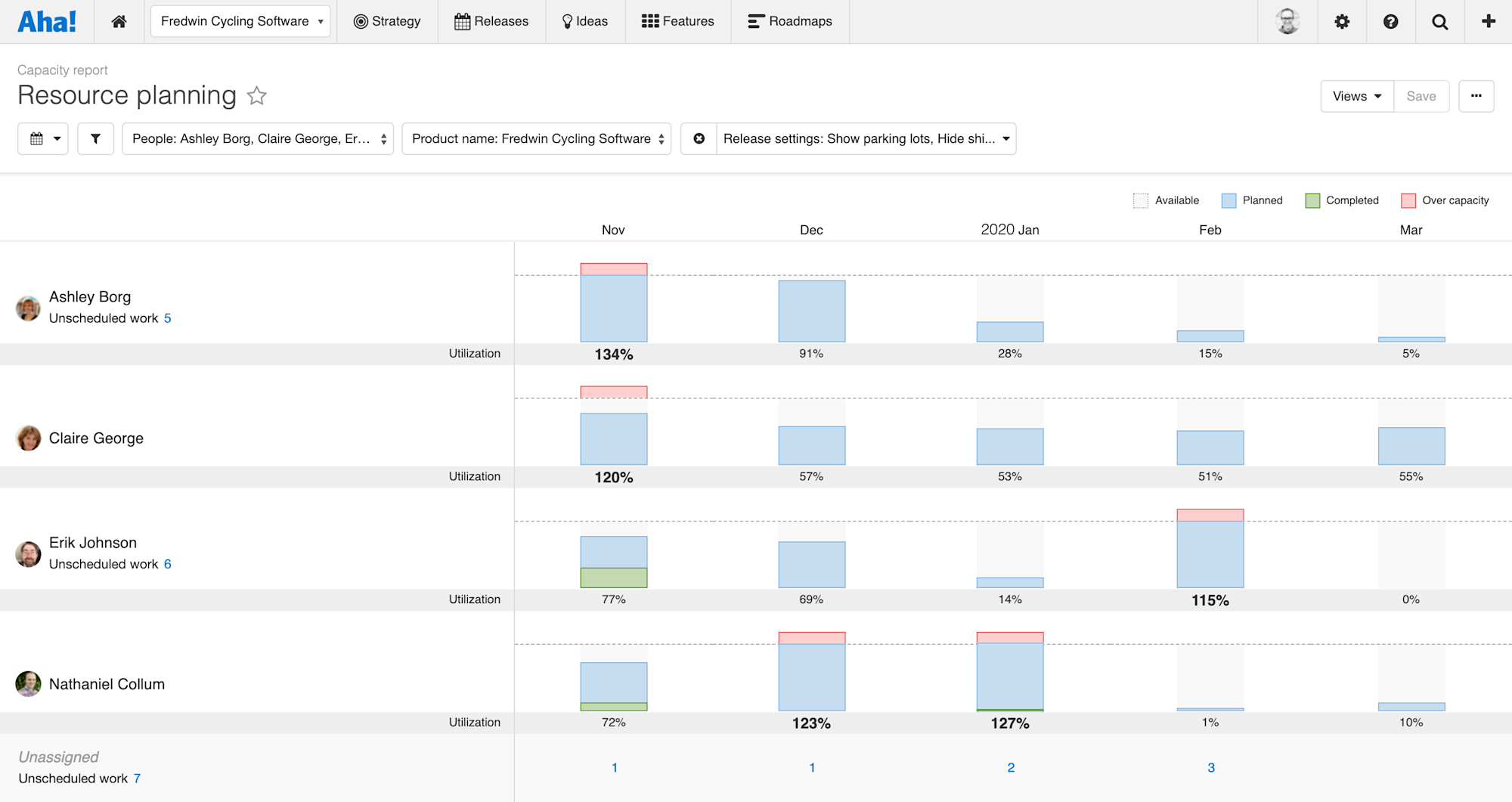The image size is (1512, 802).
Task: Toggle the Completed legend item
Action: [1342, 200]
